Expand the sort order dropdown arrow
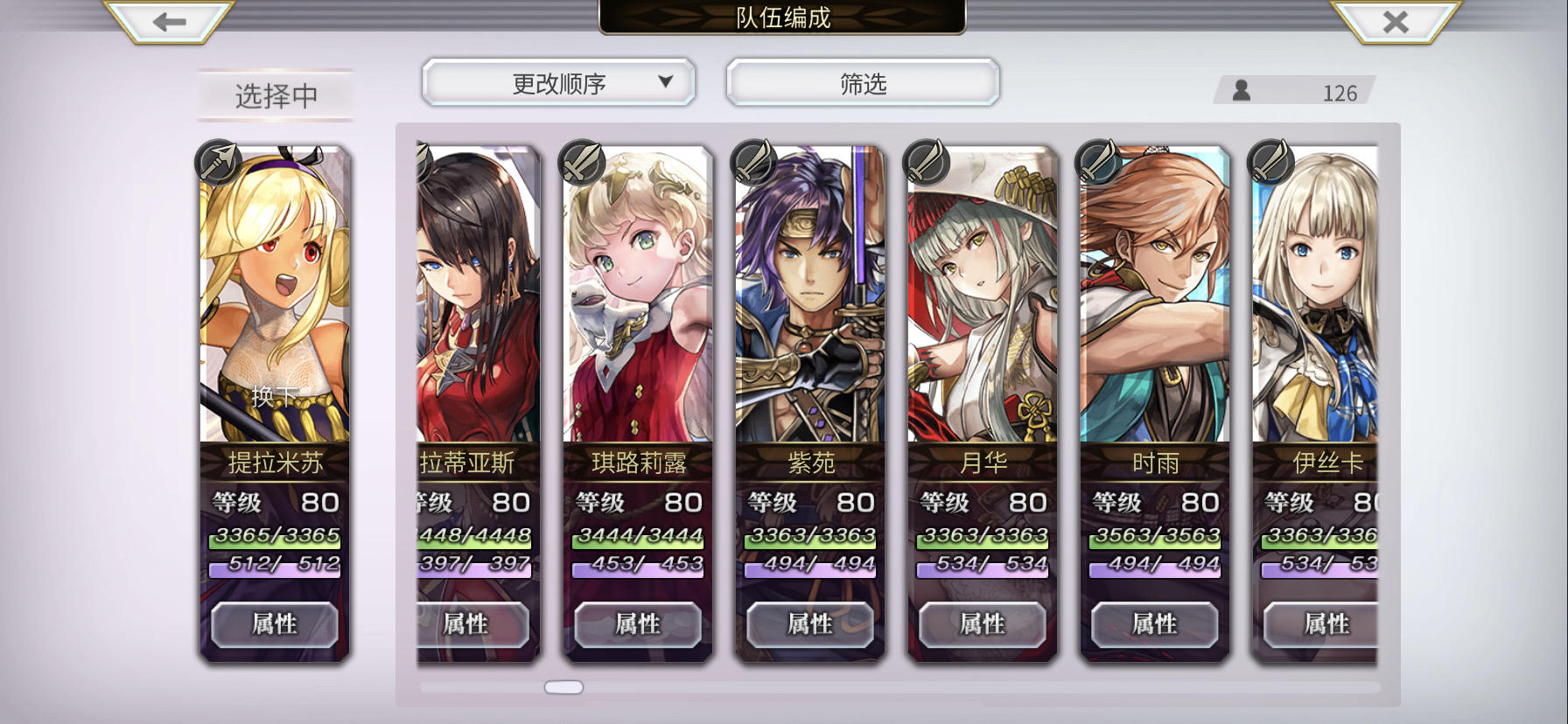The image size is (1568, 724). [x=666, y=81]
